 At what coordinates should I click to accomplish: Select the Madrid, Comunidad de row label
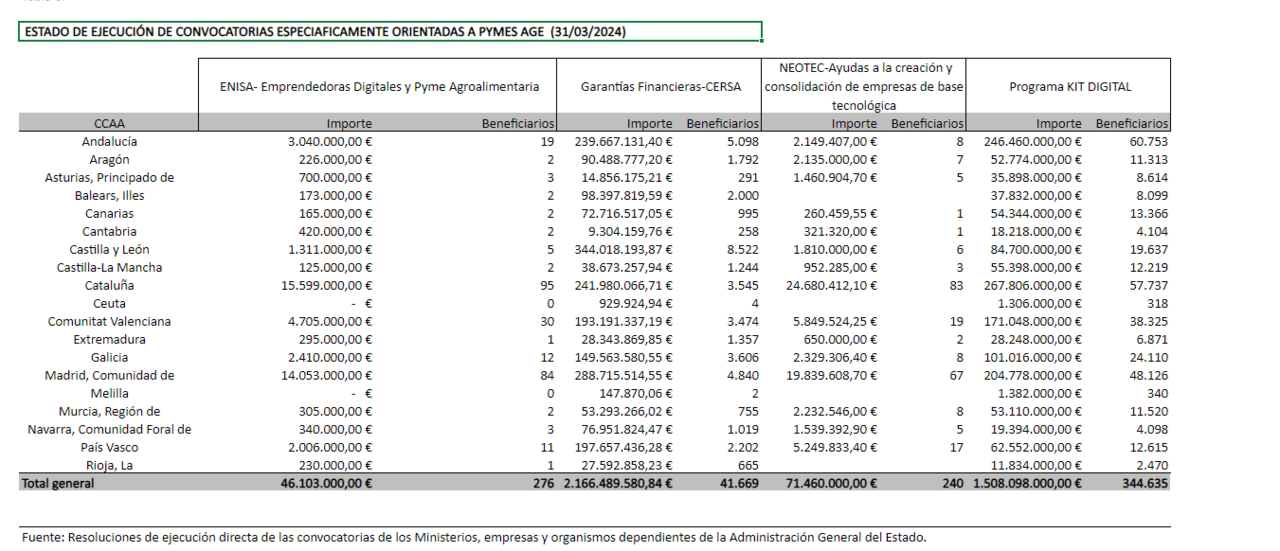click(x=108, y=376)
